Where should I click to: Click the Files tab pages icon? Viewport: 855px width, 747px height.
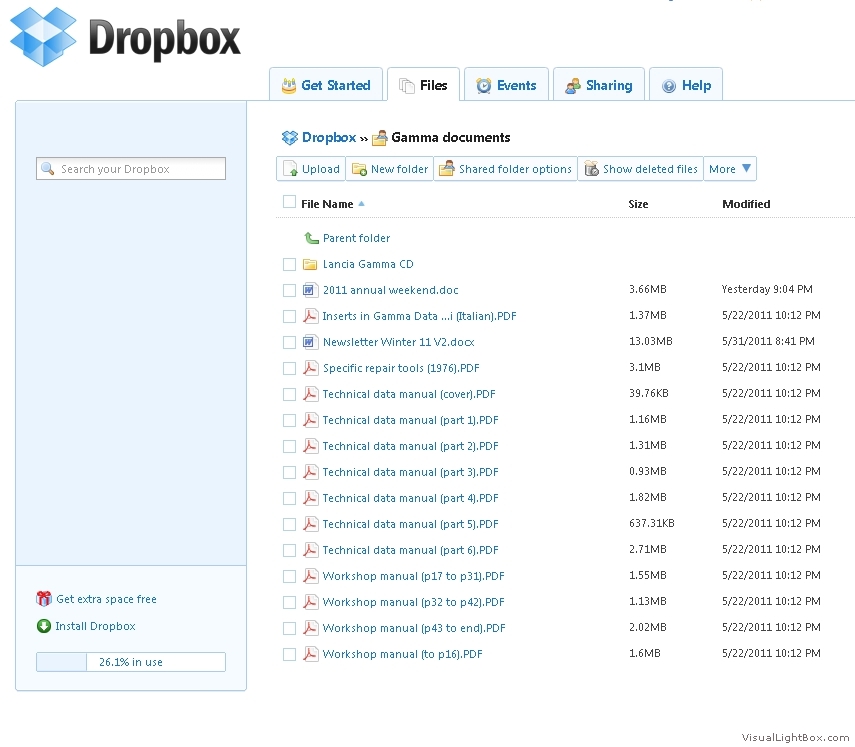click(x=407, y=86)
